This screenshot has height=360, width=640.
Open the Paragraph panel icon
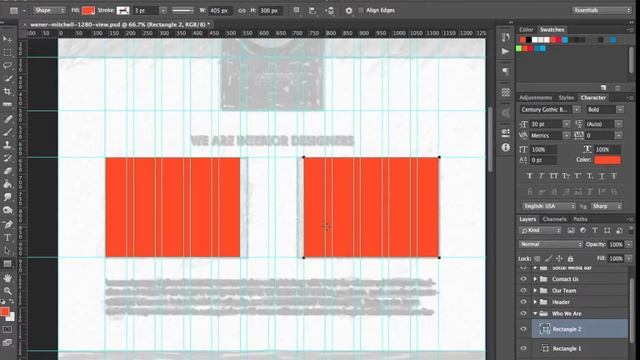click(x=506, y=71)
